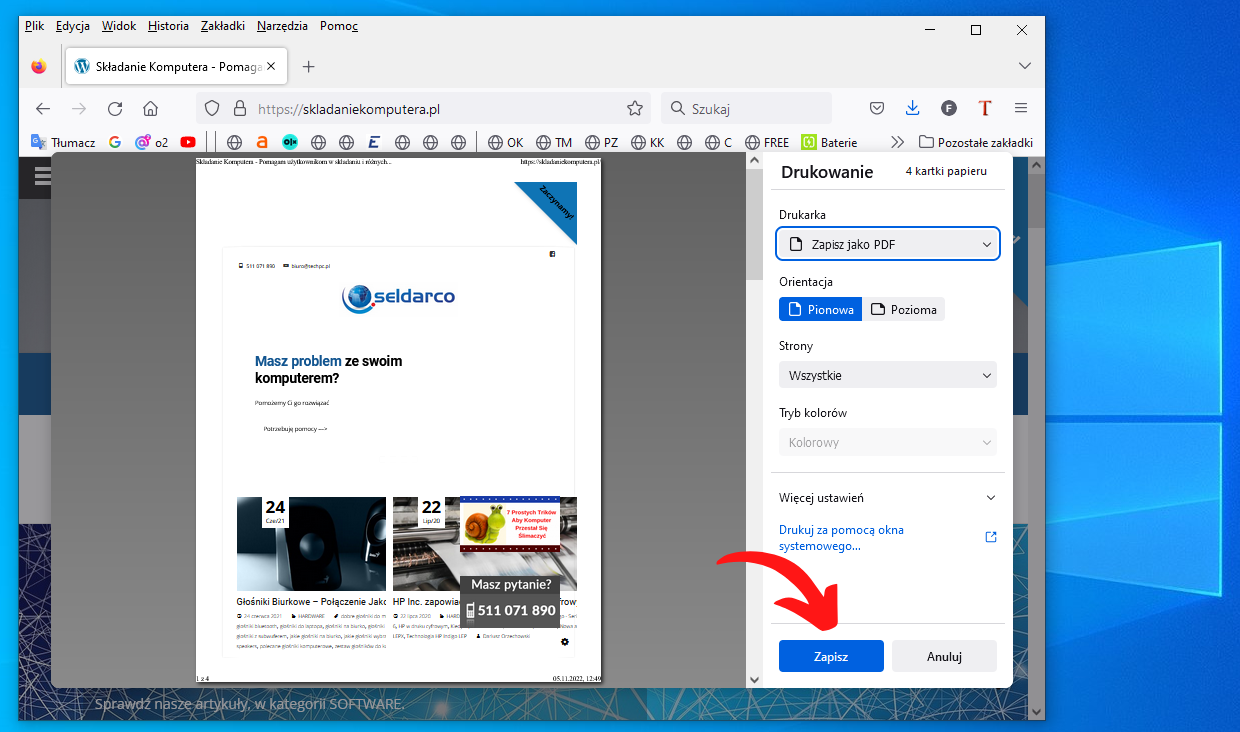The image size is (1240, 732).
Task: Open the Tłumacz bookmark
Action: [63, 142]
